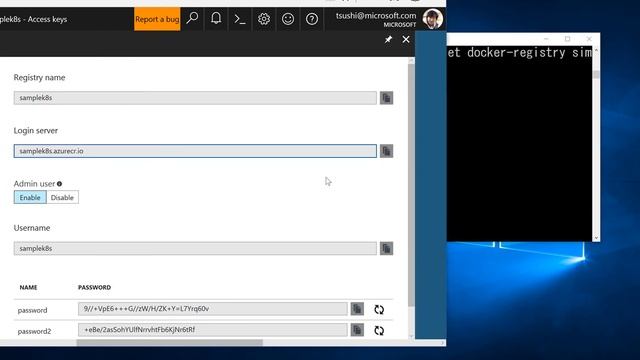Viewport: 640px width, 360px height.
Task: Open the portal search magnifier
Action: coord(192,18)
